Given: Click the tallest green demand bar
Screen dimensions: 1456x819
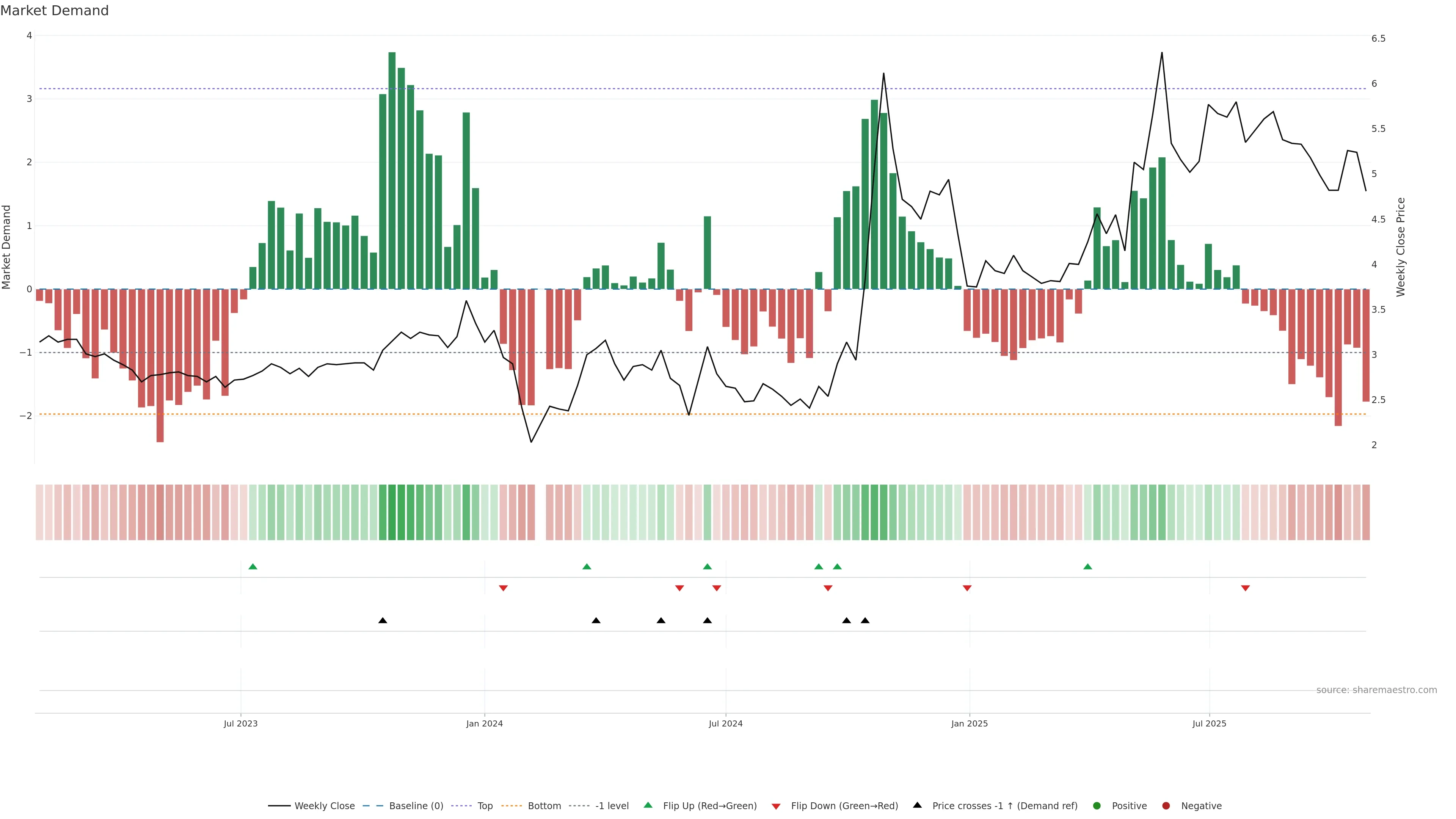Looking at the screenshot, I should [392, 169].
